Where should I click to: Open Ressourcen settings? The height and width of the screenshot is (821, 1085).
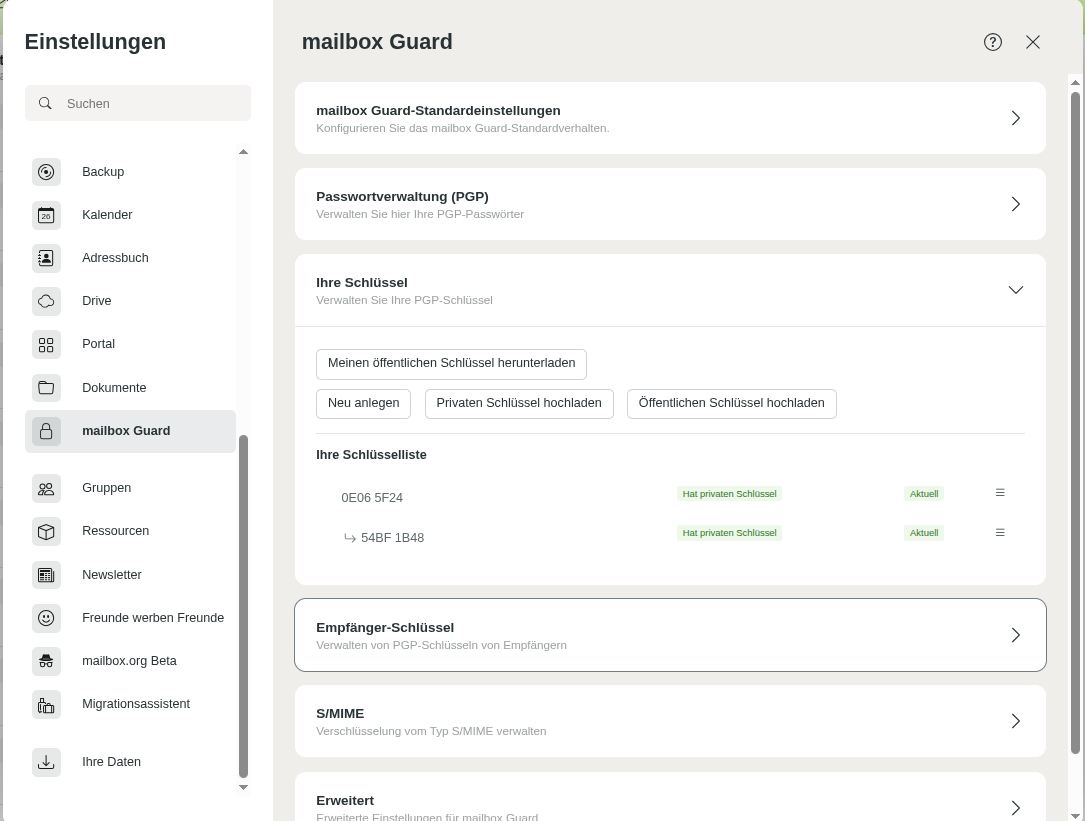point(130,531)
